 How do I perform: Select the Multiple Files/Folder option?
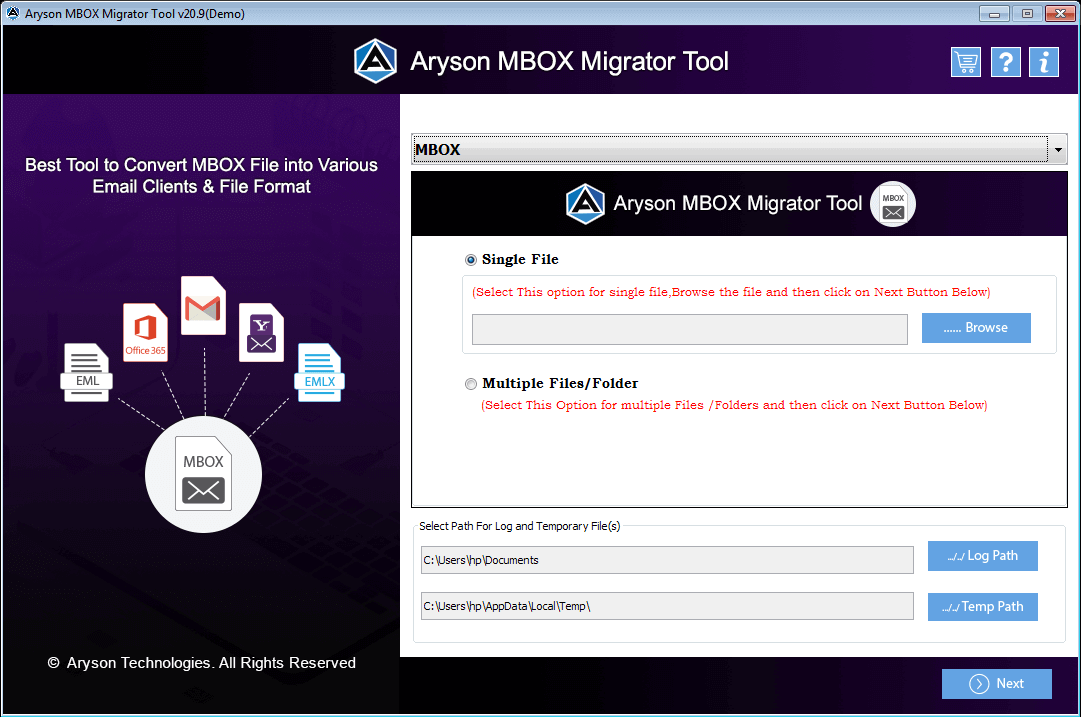[471, 384]
